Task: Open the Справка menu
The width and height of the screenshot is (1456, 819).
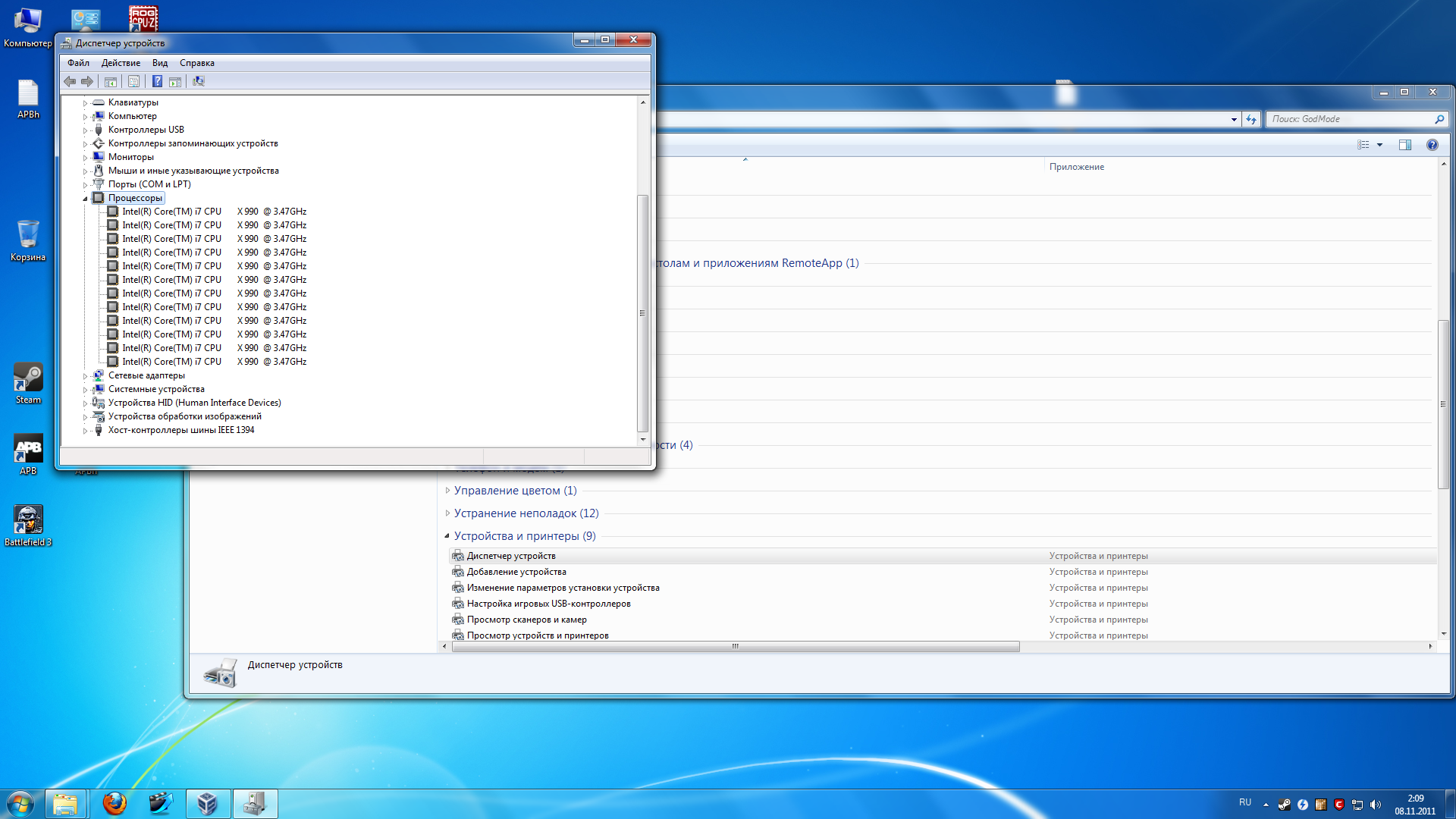Action: tap(197, 63)
